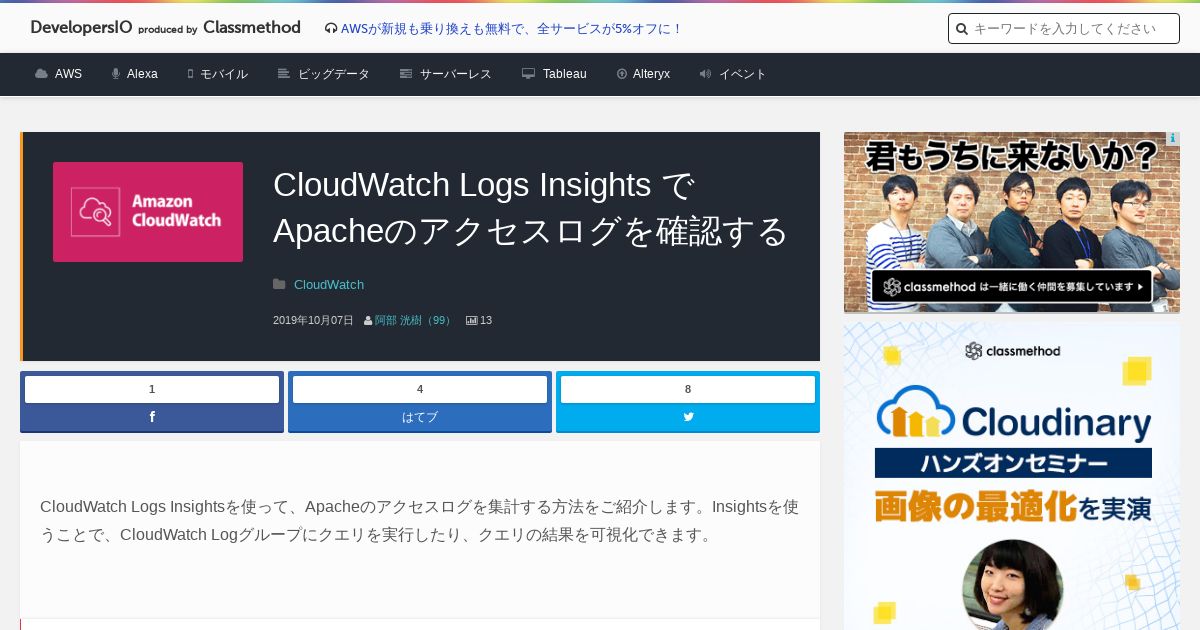Open the DevelopersIO logo homepage link
Viewport: 1200px width, 630px height.
coord(165,28)
